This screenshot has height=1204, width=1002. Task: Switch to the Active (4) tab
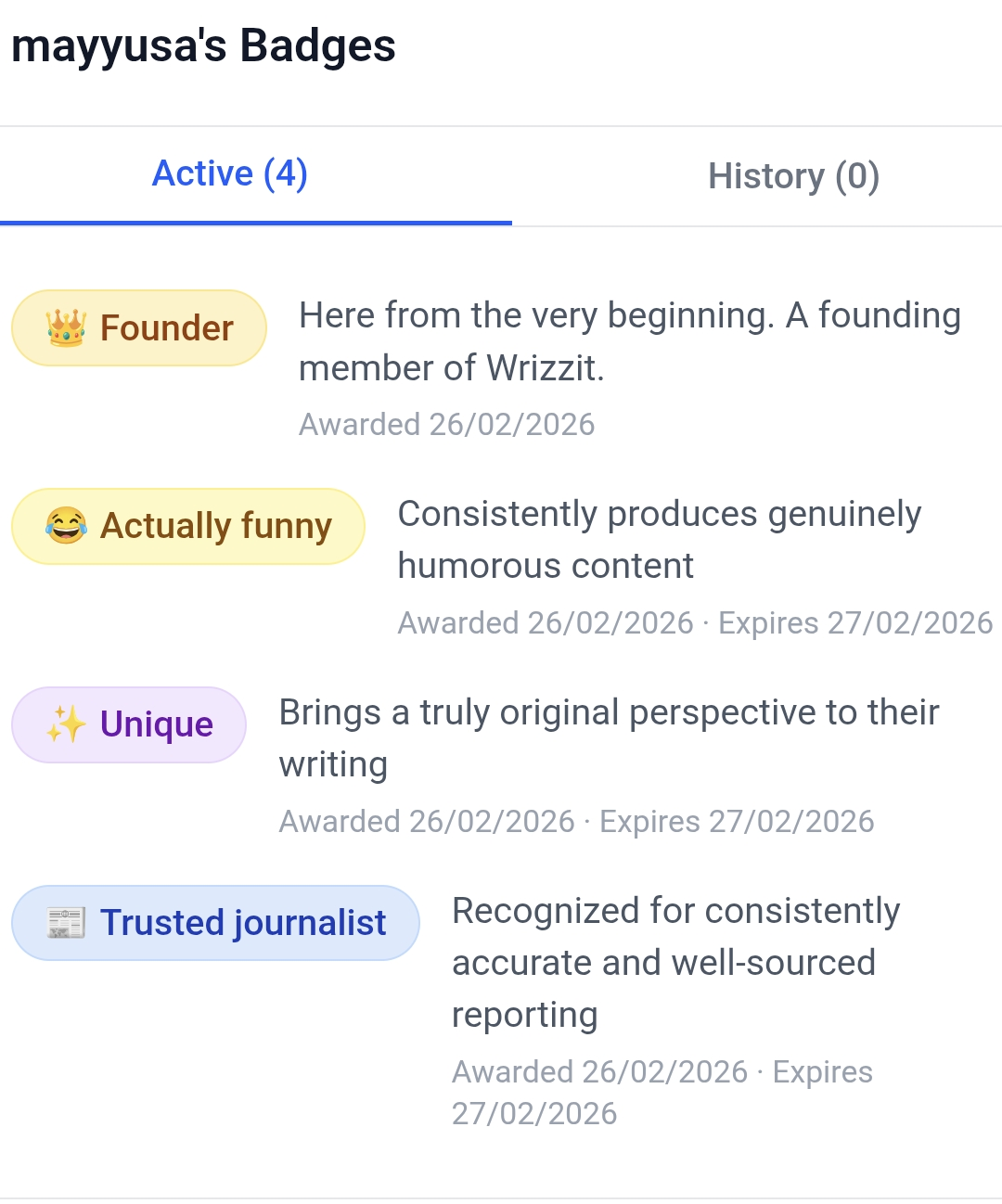point(230,174)
